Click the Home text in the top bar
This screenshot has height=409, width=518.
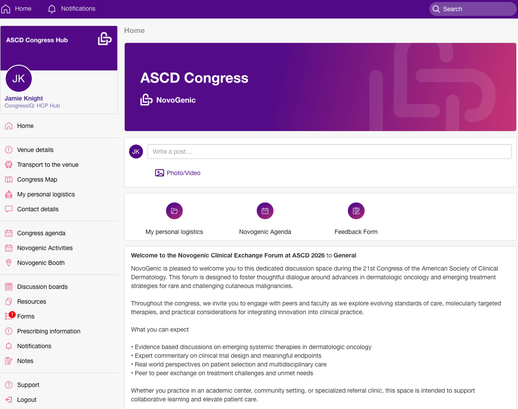click(23, 9)
